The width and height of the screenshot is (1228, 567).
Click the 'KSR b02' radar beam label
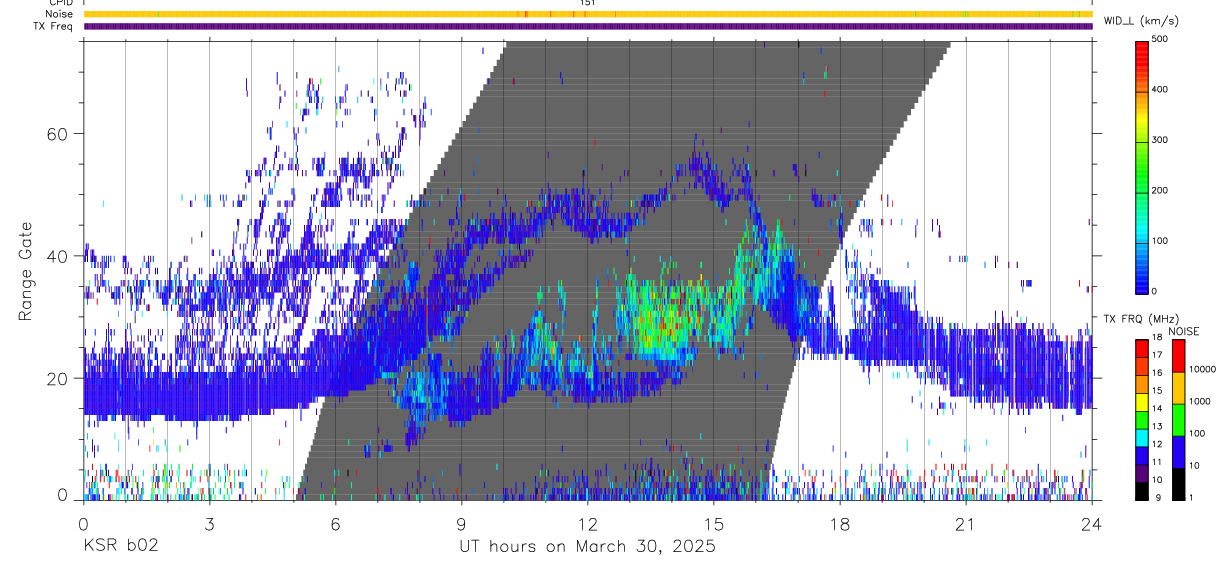tap(120, 547)
